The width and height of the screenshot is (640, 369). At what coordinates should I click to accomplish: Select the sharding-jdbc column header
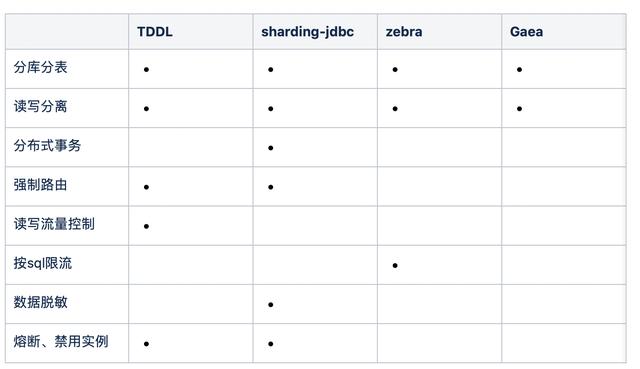click(307, 32)
